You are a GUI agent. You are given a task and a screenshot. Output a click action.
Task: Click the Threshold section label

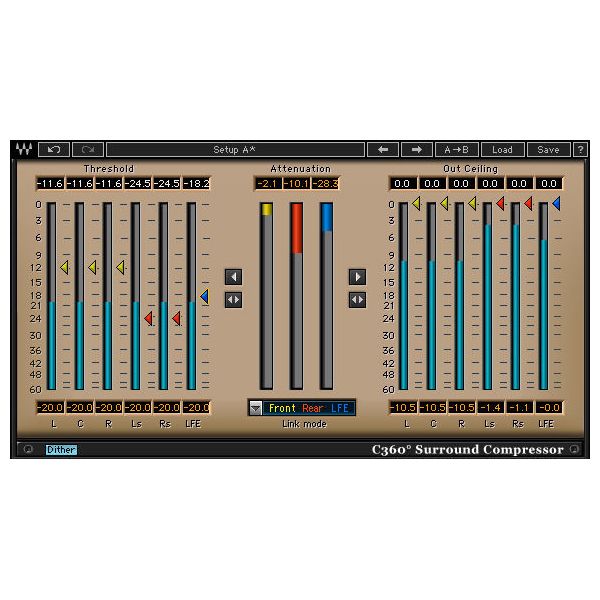109,169
